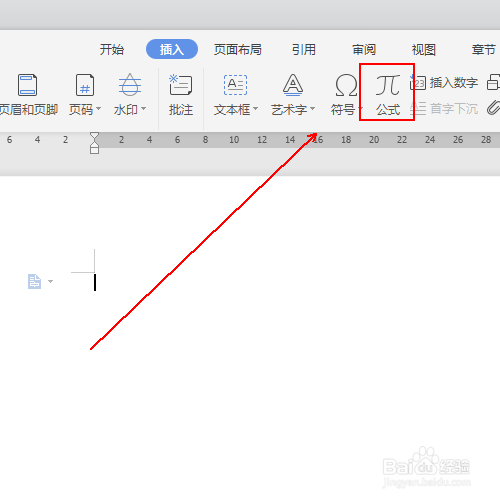The image size is (500, 500).
Task: Expand the 水印 dropdown arrow
Action: pyautogui.click(x=143, y=109)
